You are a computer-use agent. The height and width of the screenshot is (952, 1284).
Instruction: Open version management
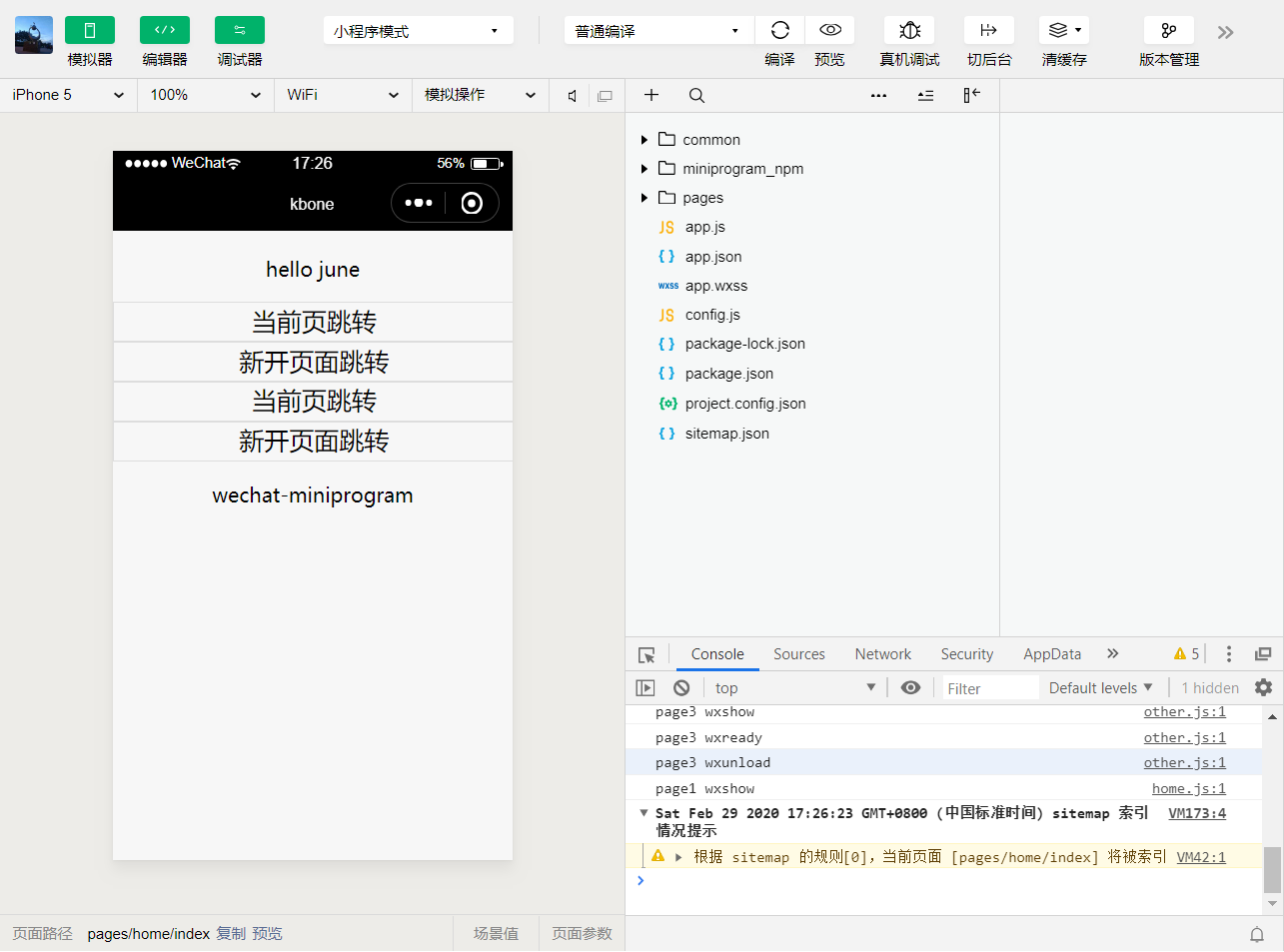click(1169, 30)
